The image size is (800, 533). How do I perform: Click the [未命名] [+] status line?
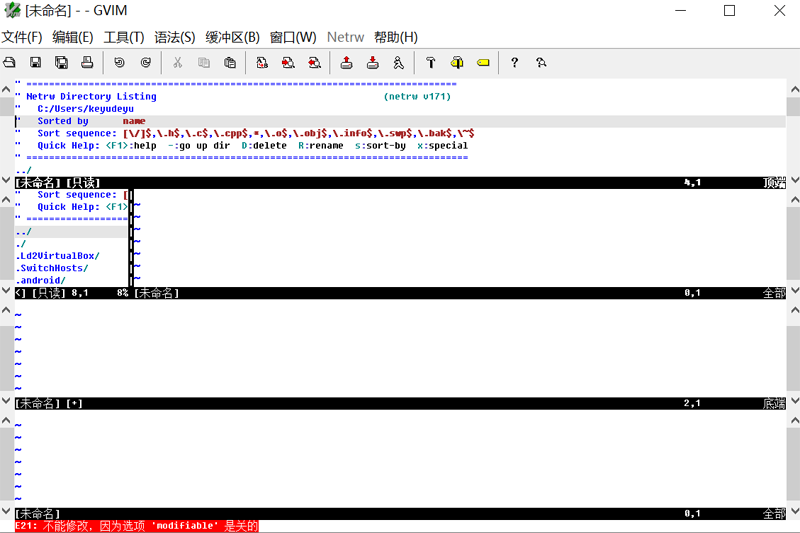(x=400, y=403)
